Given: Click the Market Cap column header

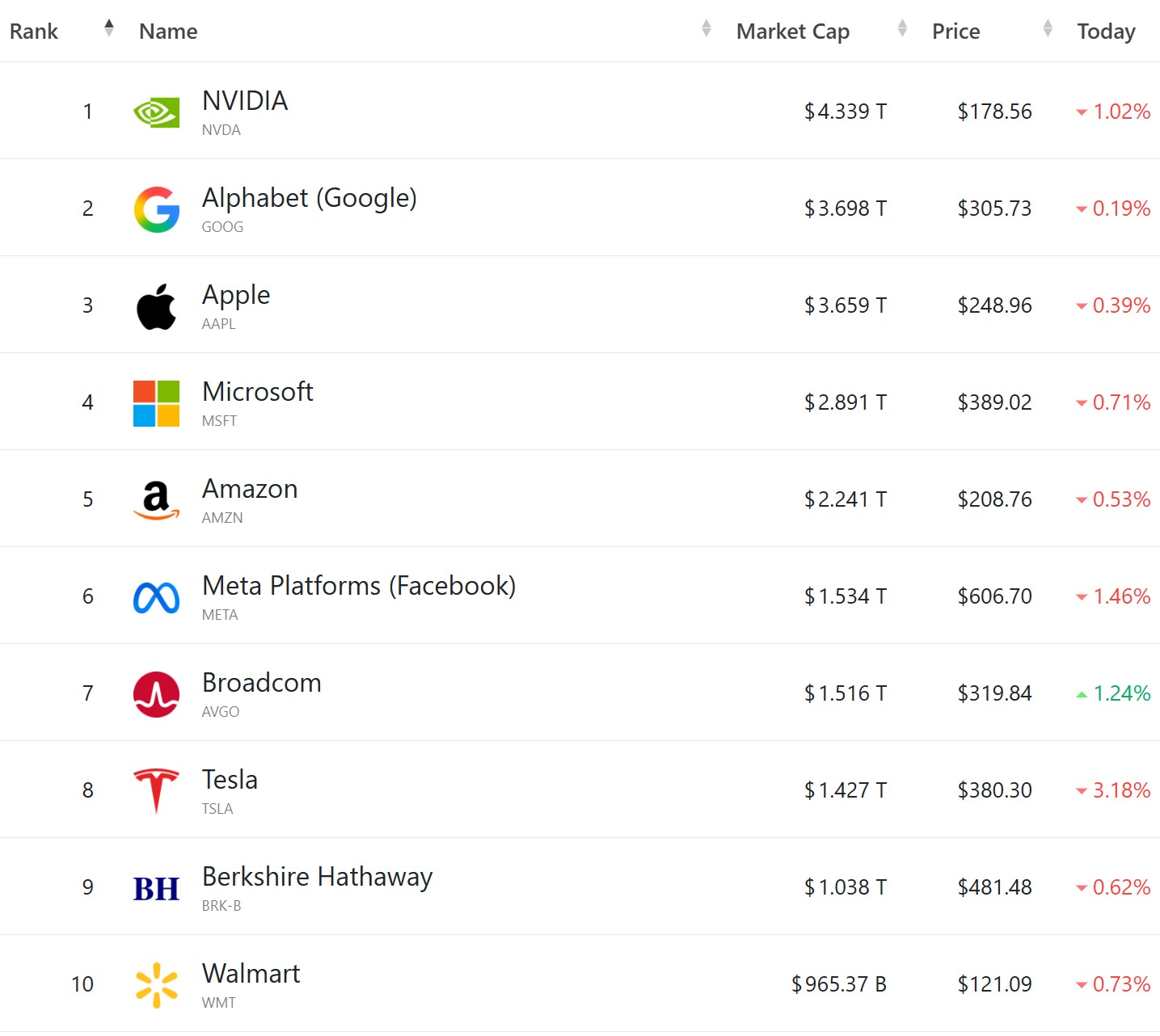Looking at the screenshot, I should 792,32.
